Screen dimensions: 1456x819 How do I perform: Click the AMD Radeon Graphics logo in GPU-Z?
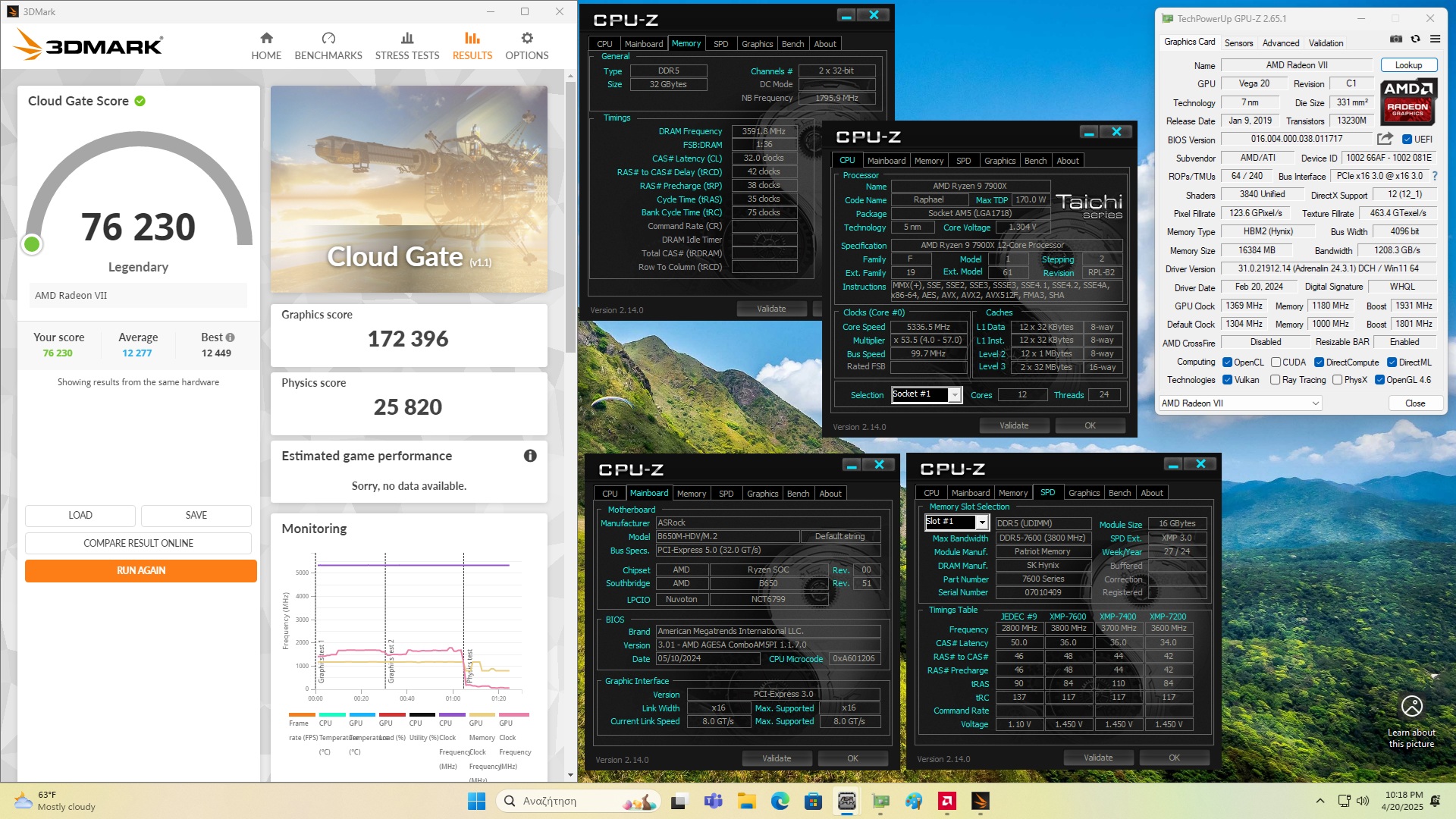tap(1407, 102)
